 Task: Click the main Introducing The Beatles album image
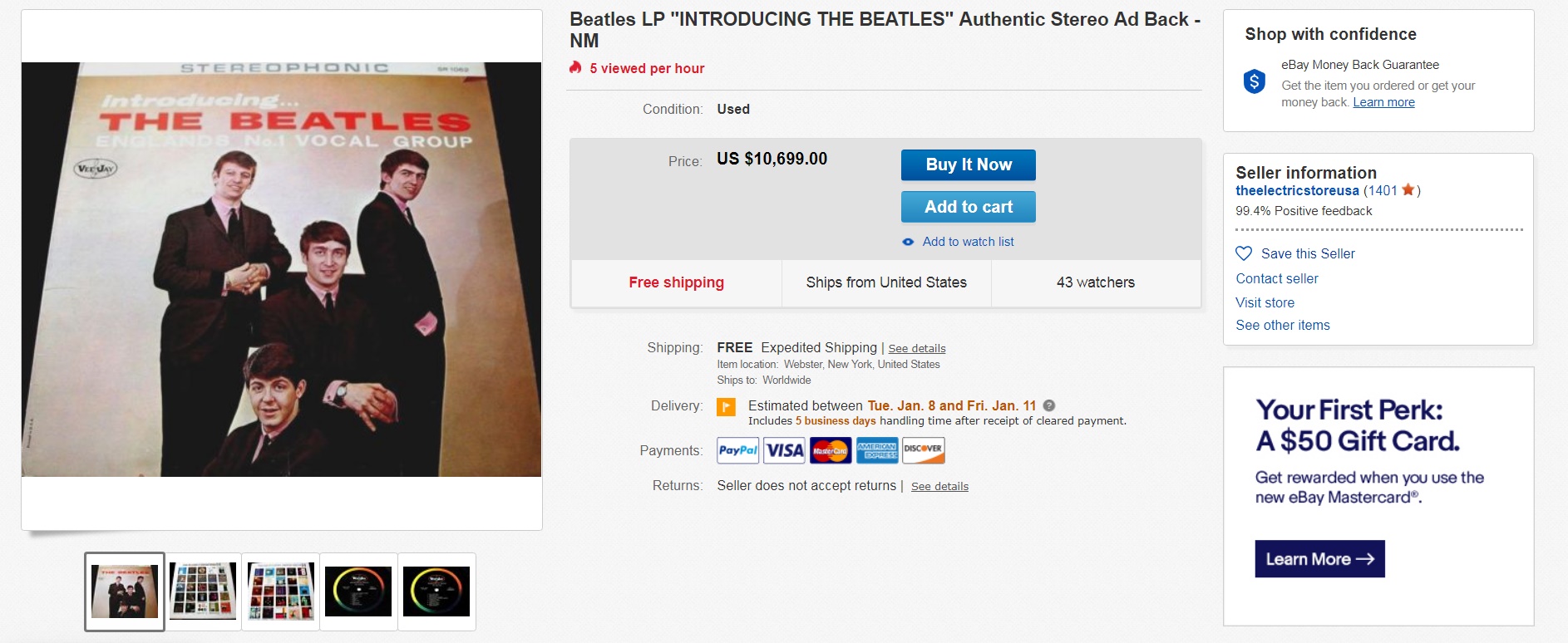[281, 269]
